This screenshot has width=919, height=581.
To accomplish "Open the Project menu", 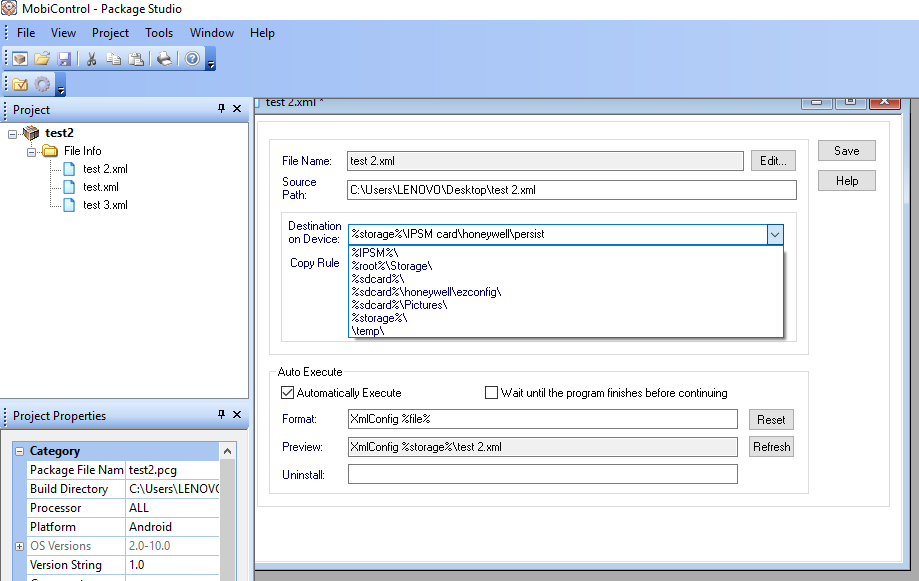I will [110, 33].
